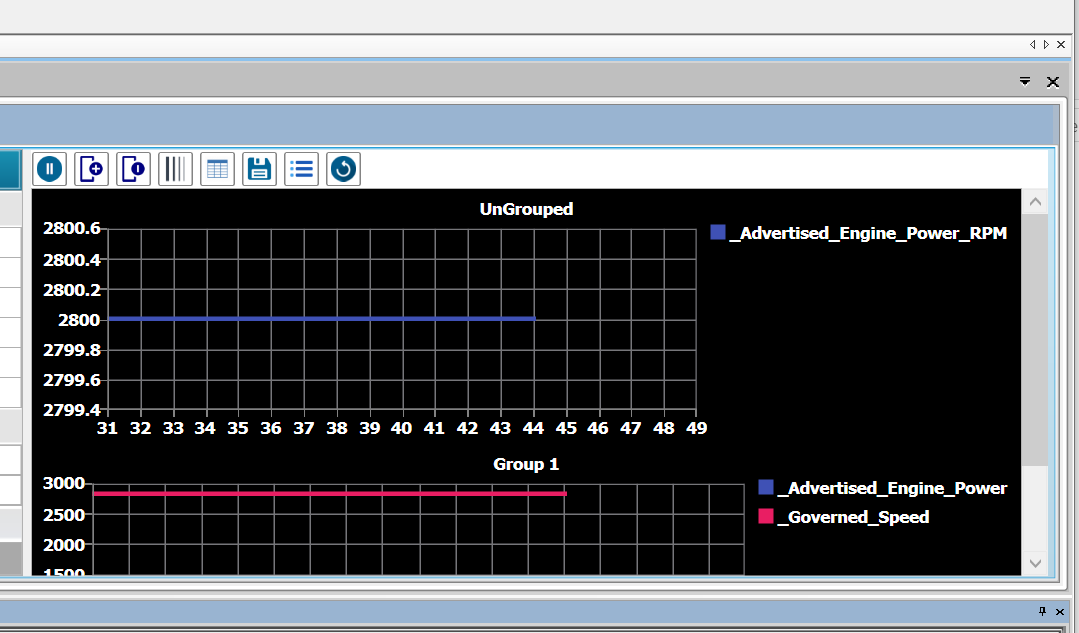The width and height of the screenshot is (1079, 633).
Task: Click the 31 x-axis tick label
Action: 107,428
